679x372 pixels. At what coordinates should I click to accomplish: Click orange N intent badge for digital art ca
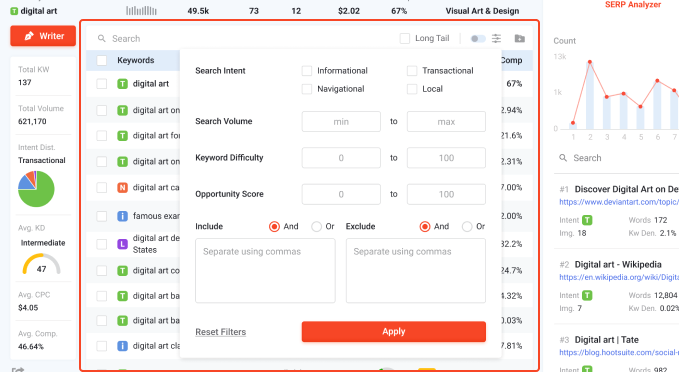tap(123, 188)
